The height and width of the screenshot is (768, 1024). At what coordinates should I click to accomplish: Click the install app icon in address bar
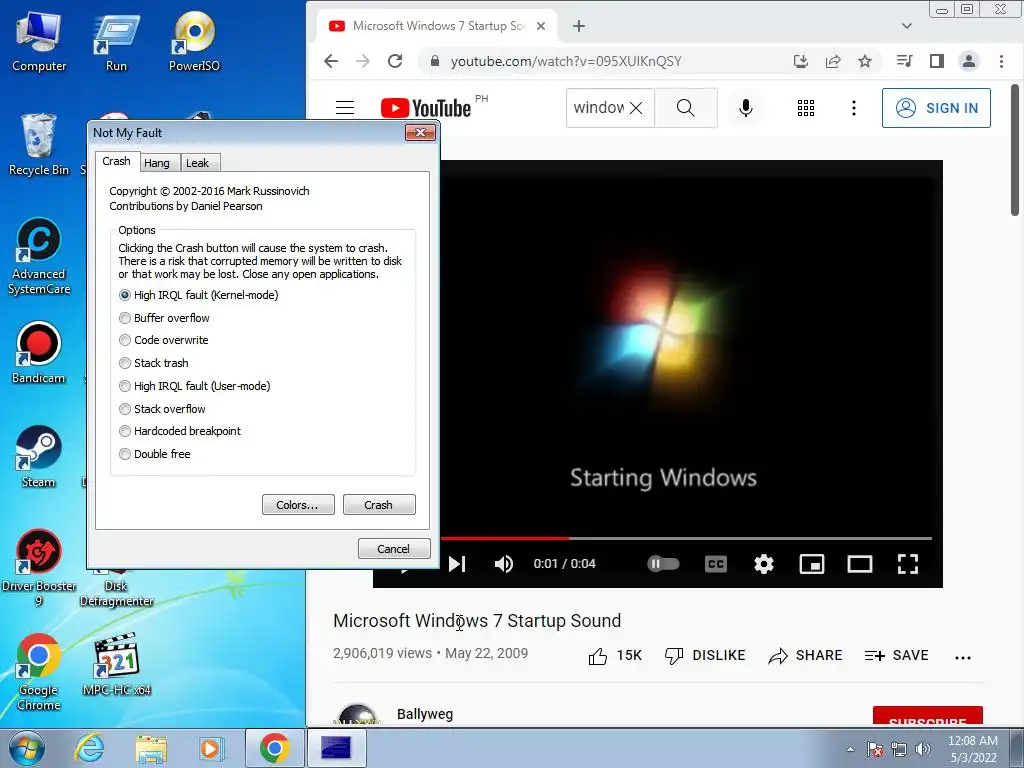pos(801,61)
